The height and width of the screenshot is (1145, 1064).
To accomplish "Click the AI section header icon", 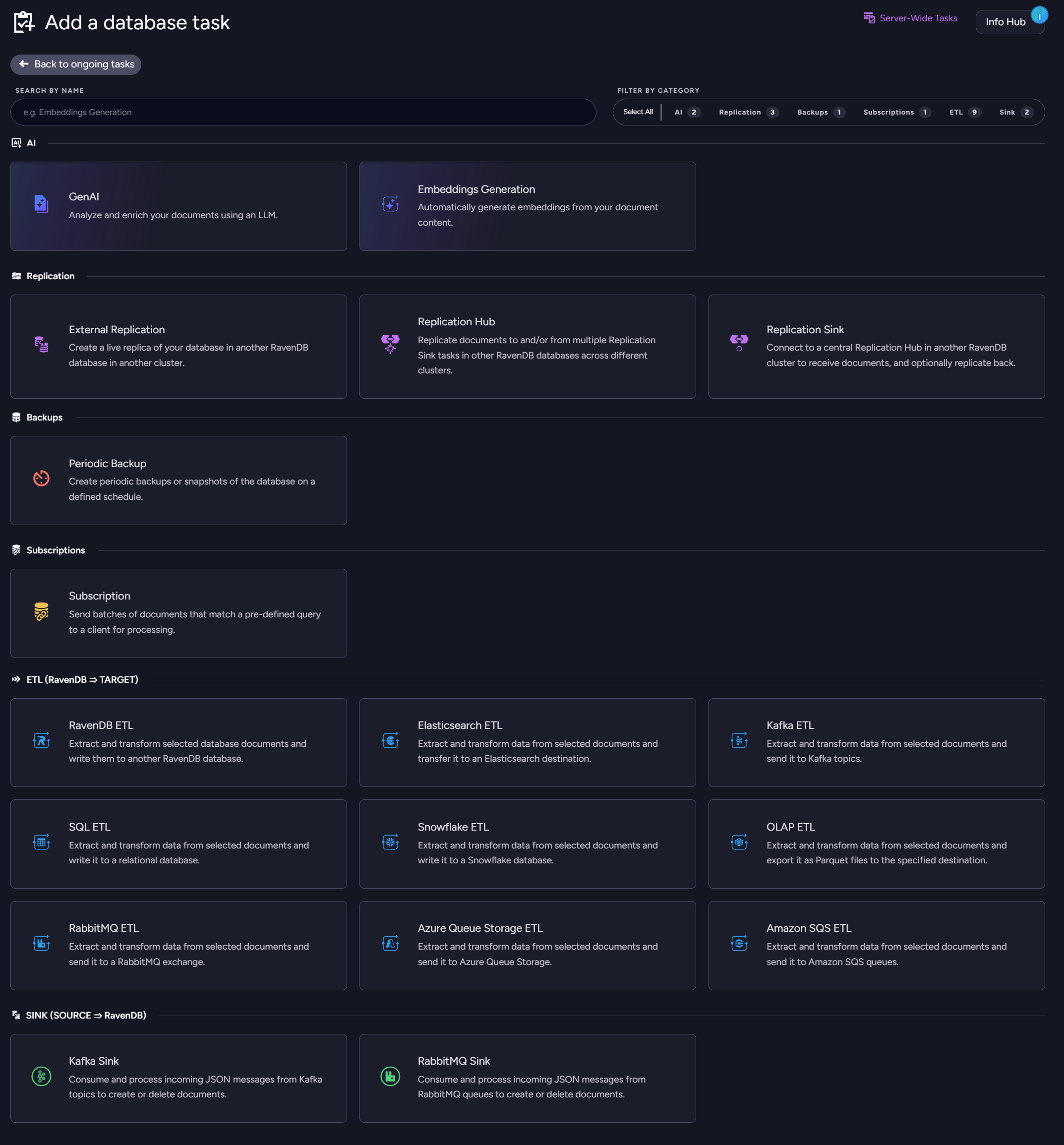I will (16, 143).
